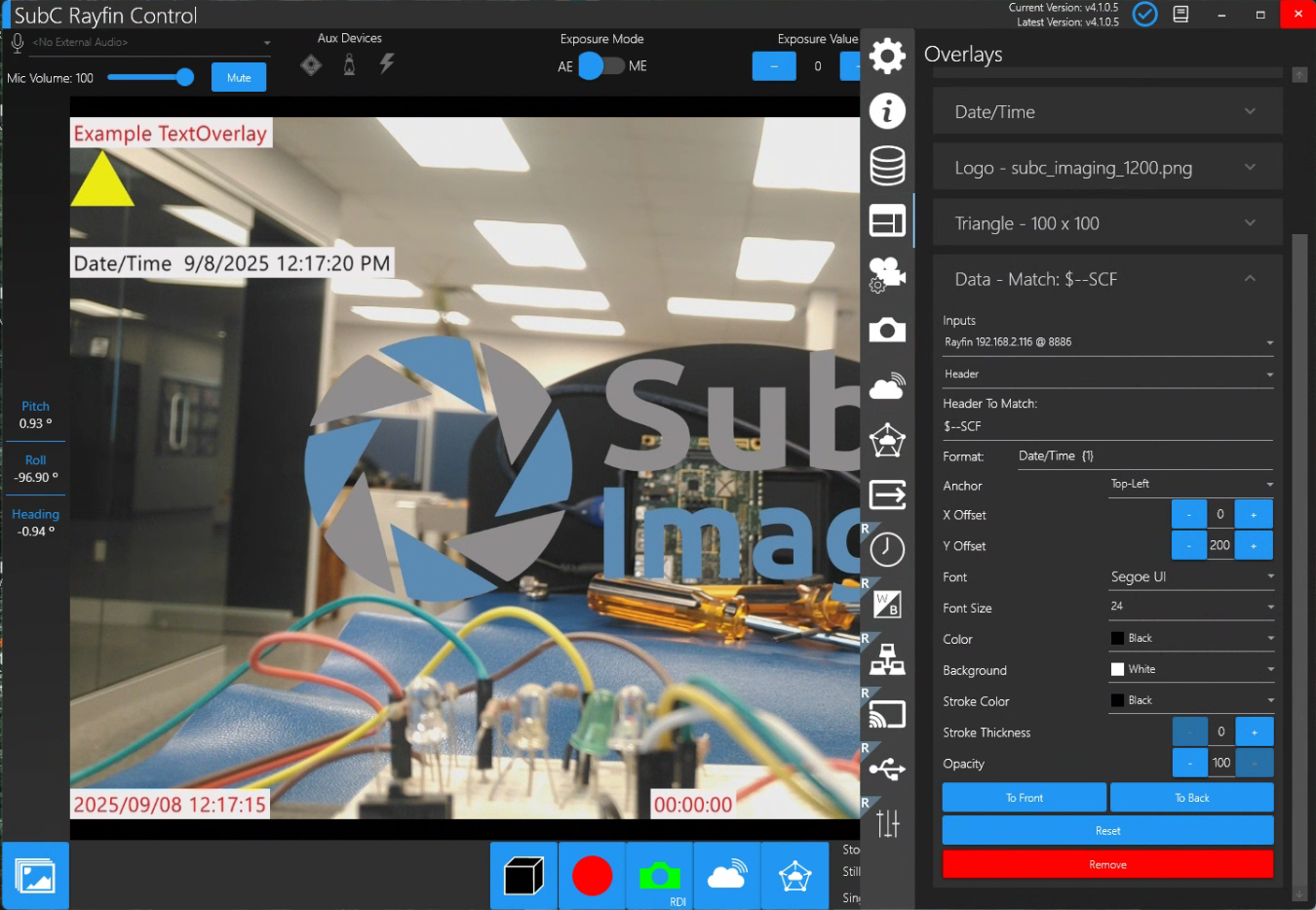1316x910 pixels.
Task: Open the camera stills settings icon
Action: pyautogui.click(x=887, y=331)
